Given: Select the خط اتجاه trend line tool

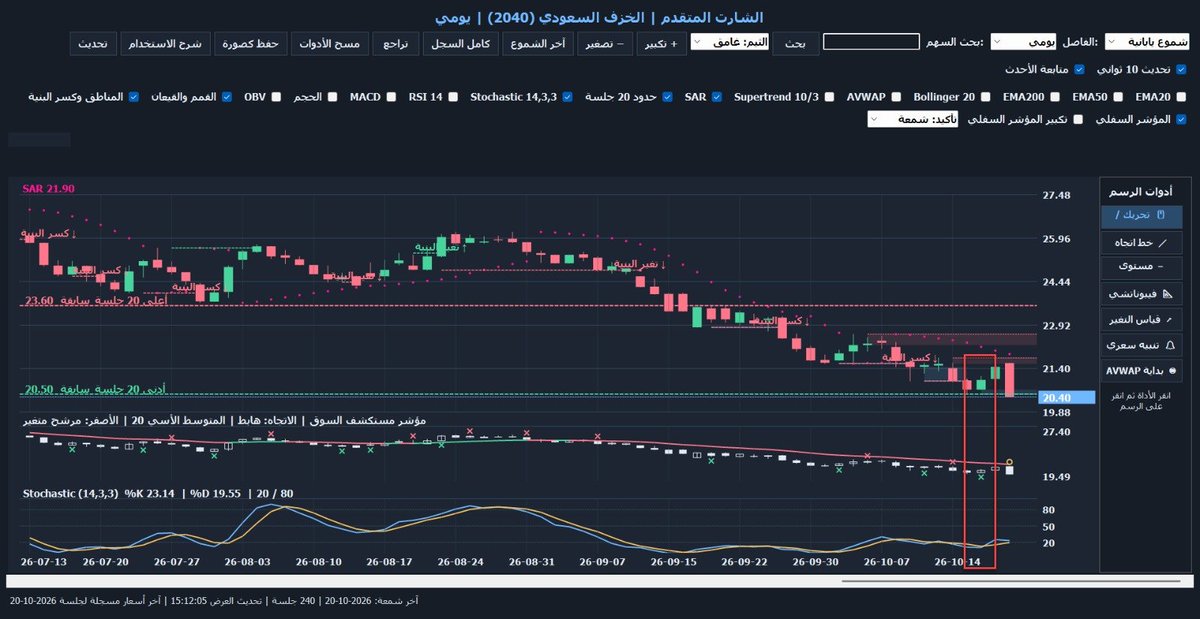Looking at the screenshot, I should (1141, 242).
